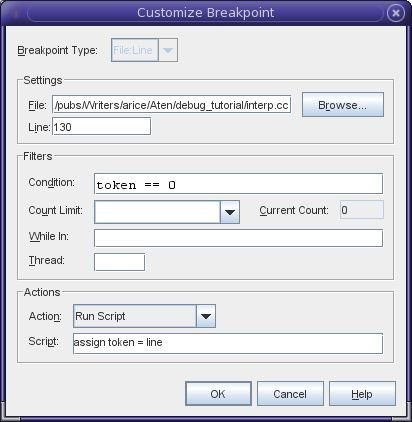Click the Action label
This screenshot has height=422, width=412.
[x=45, y=316]
